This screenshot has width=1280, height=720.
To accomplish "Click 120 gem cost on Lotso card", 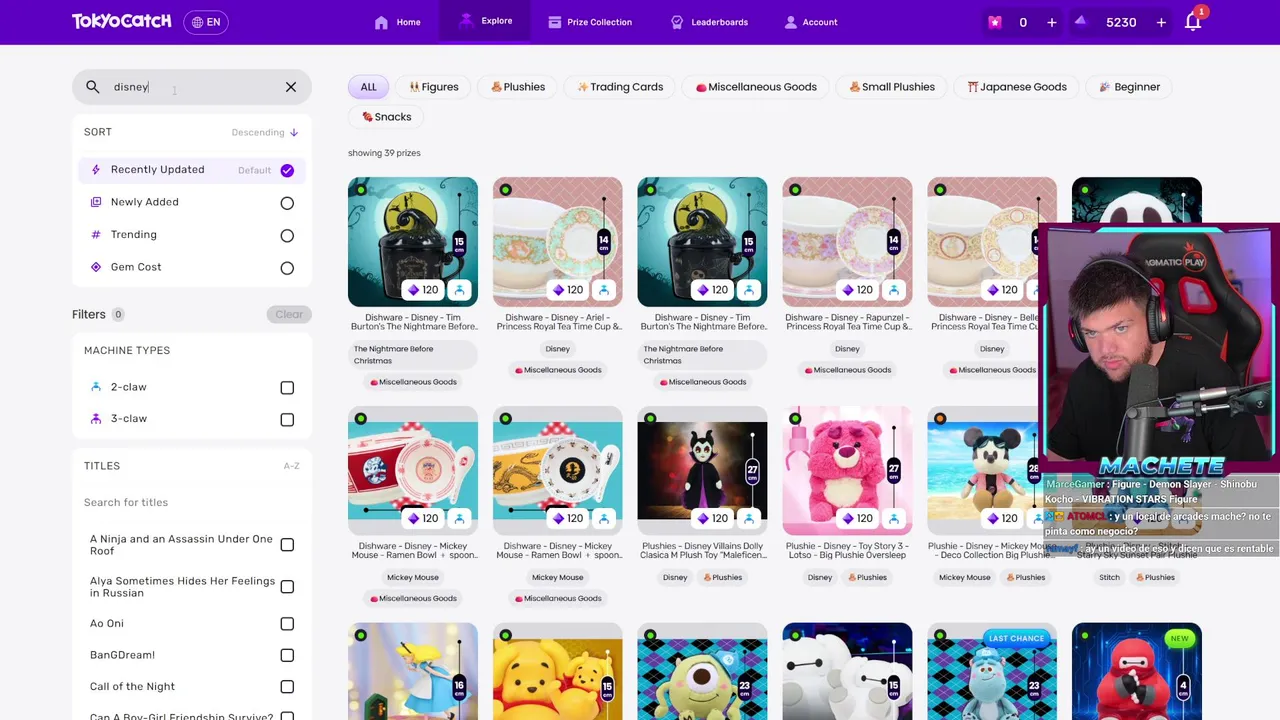I will click(x=857, y=519).
